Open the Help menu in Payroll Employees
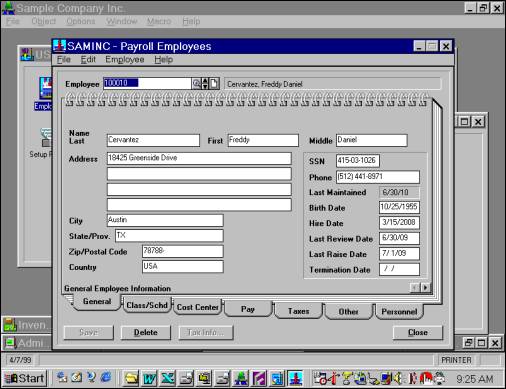Viewport: 506px width, 389px height. (163, 60)
